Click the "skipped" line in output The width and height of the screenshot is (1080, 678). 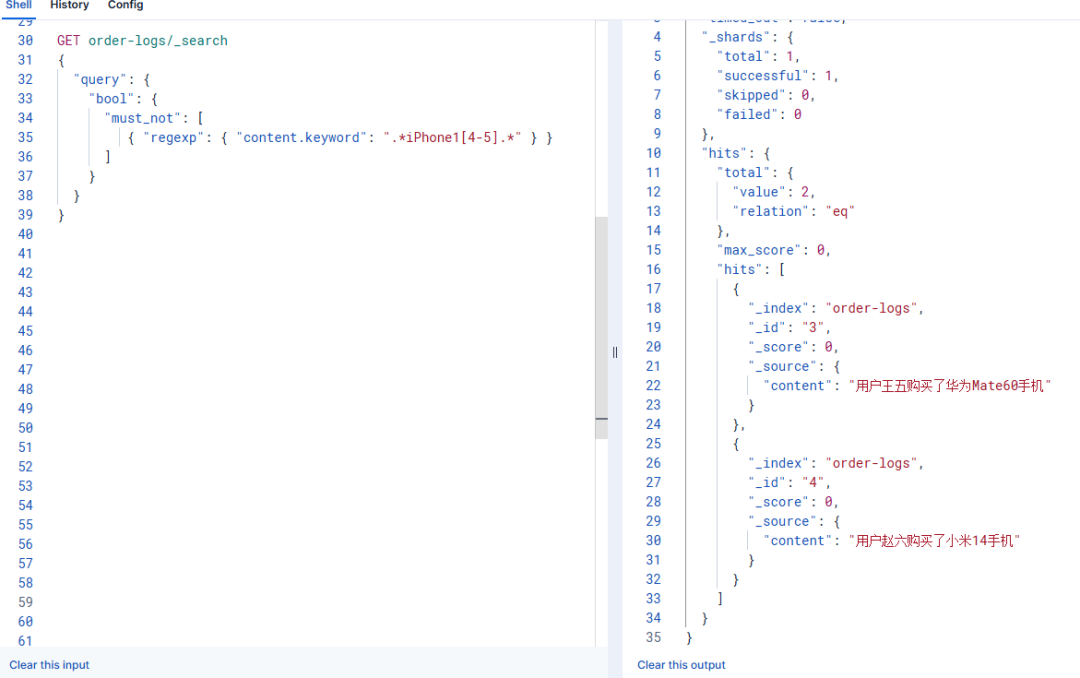[765, 95]
